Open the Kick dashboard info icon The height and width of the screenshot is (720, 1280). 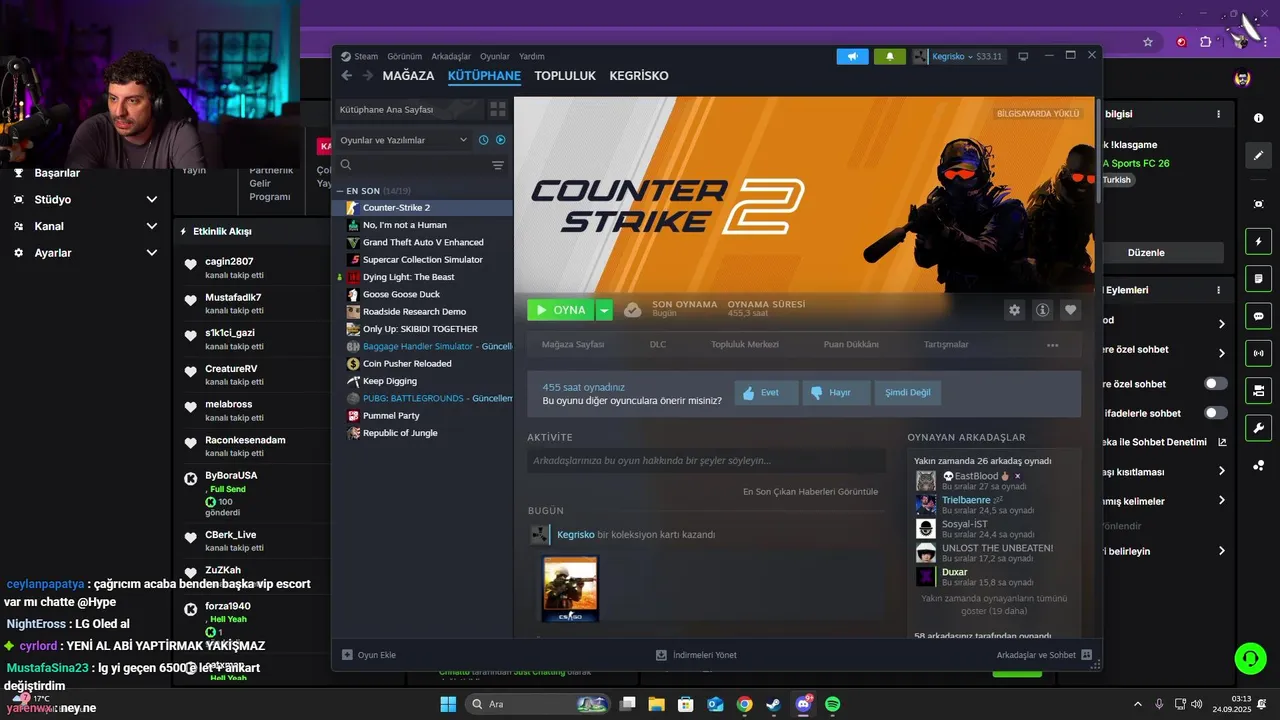click(1258, 118)
